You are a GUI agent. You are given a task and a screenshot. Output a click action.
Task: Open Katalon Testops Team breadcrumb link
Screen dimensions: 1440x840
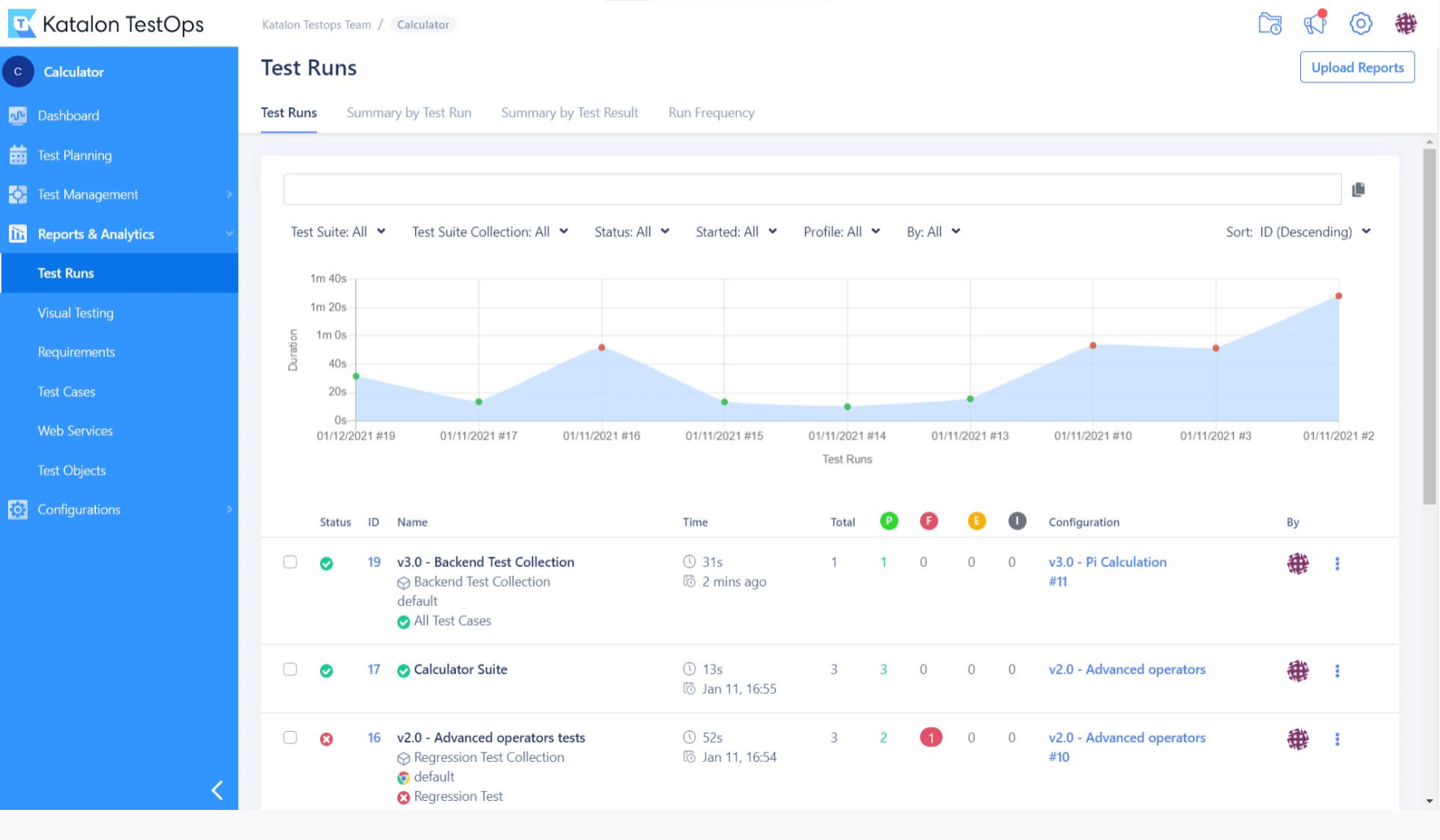coord(316,24)
